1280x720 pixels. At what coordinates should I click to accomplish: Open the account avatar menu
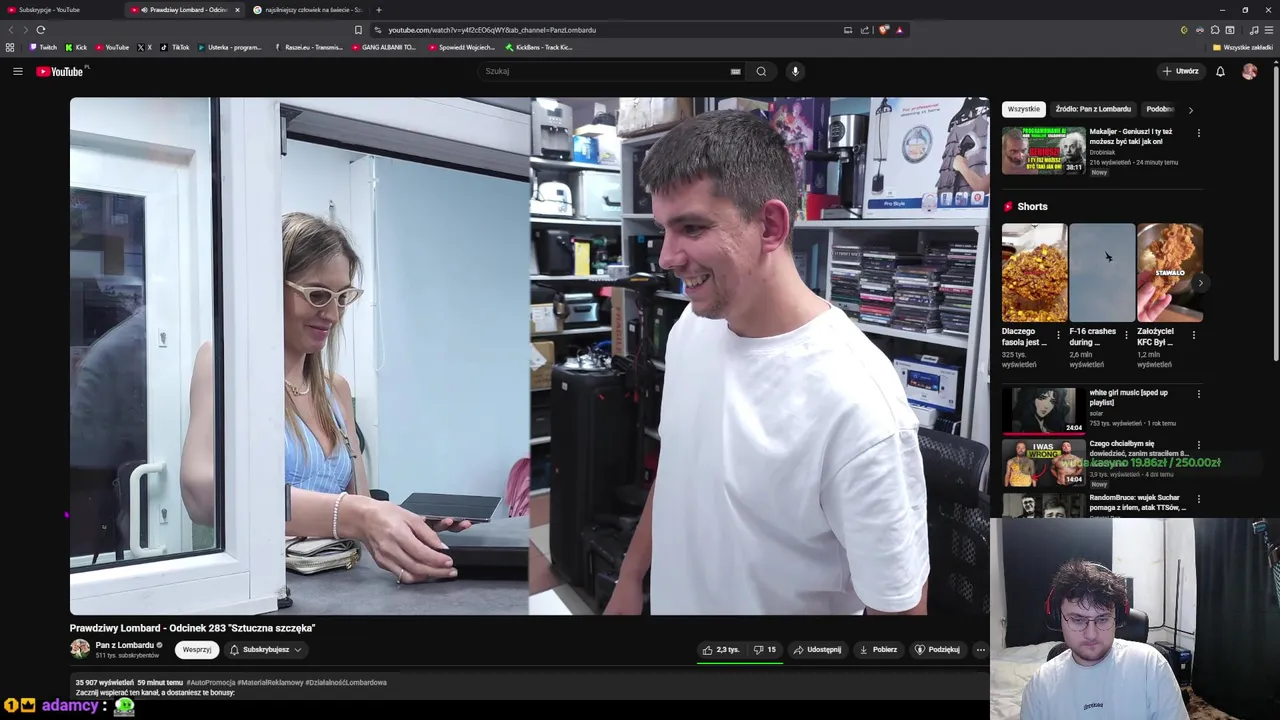[1249, 71]
